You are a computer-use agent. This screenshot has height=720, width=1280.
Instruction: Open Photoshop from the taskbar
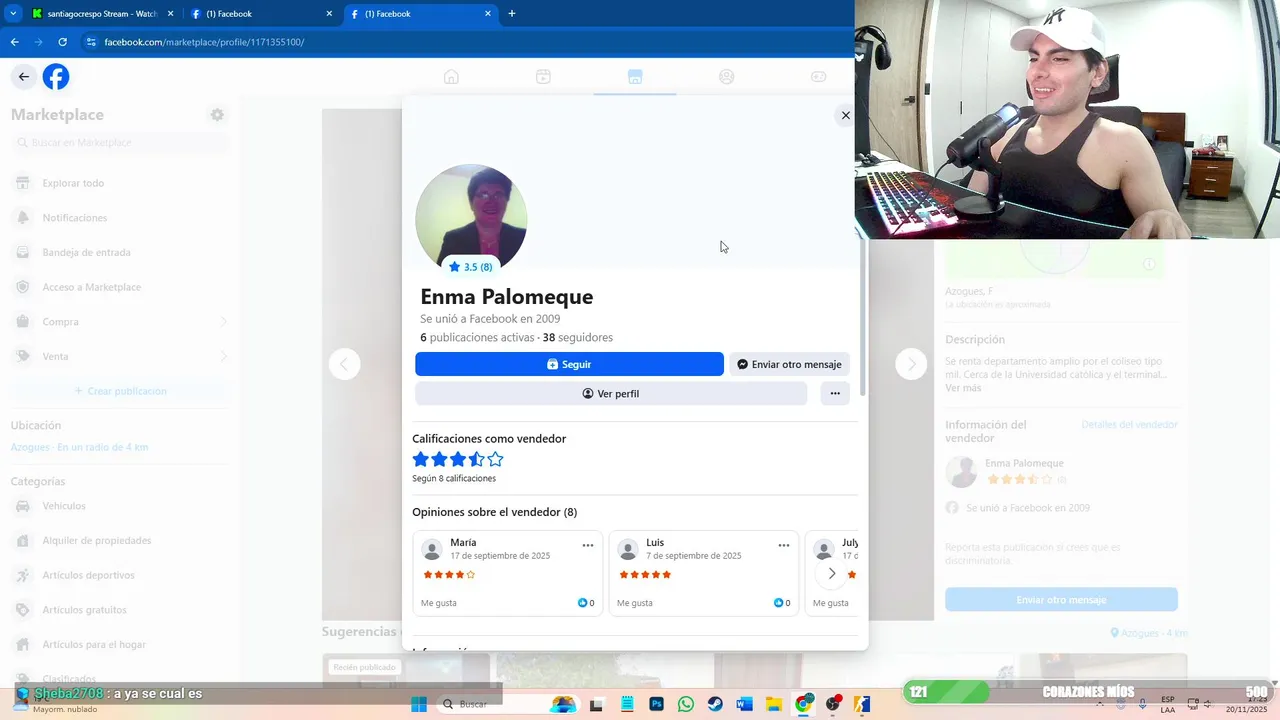[x=656, y=704]
